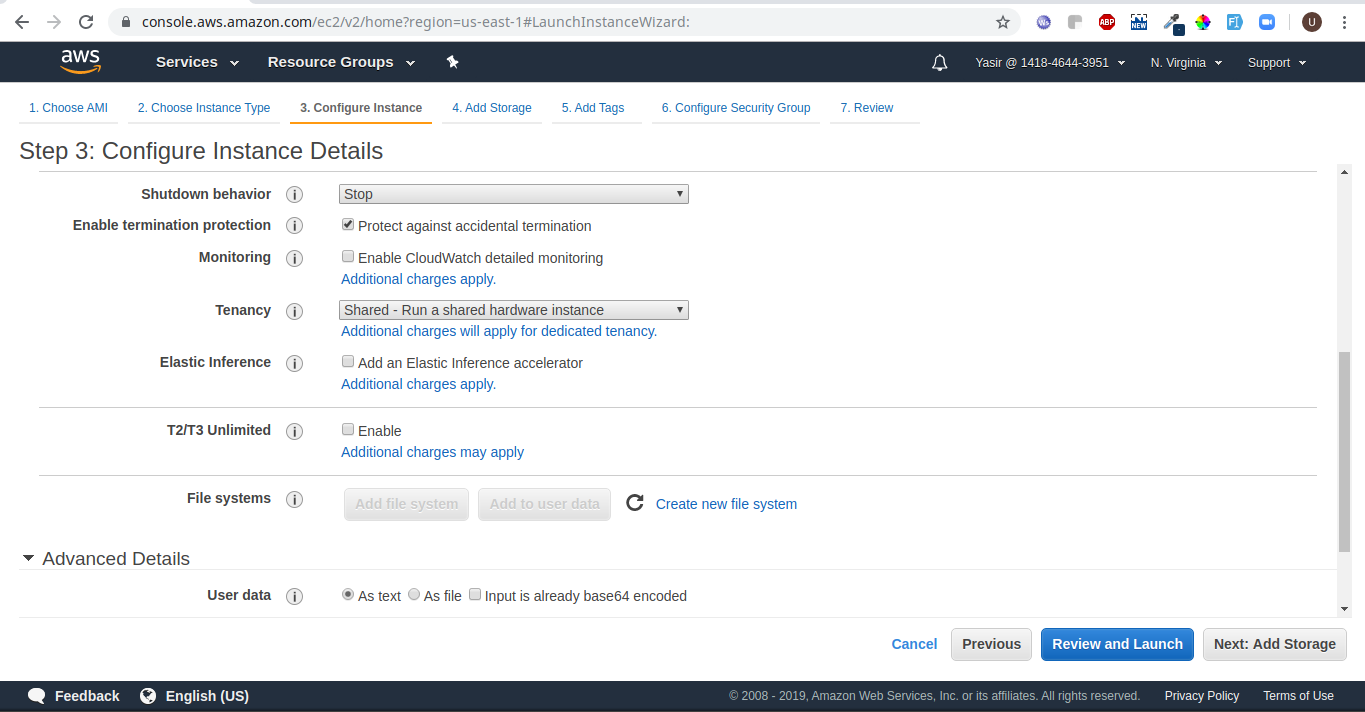Click the AWS logo home icon

81,62
